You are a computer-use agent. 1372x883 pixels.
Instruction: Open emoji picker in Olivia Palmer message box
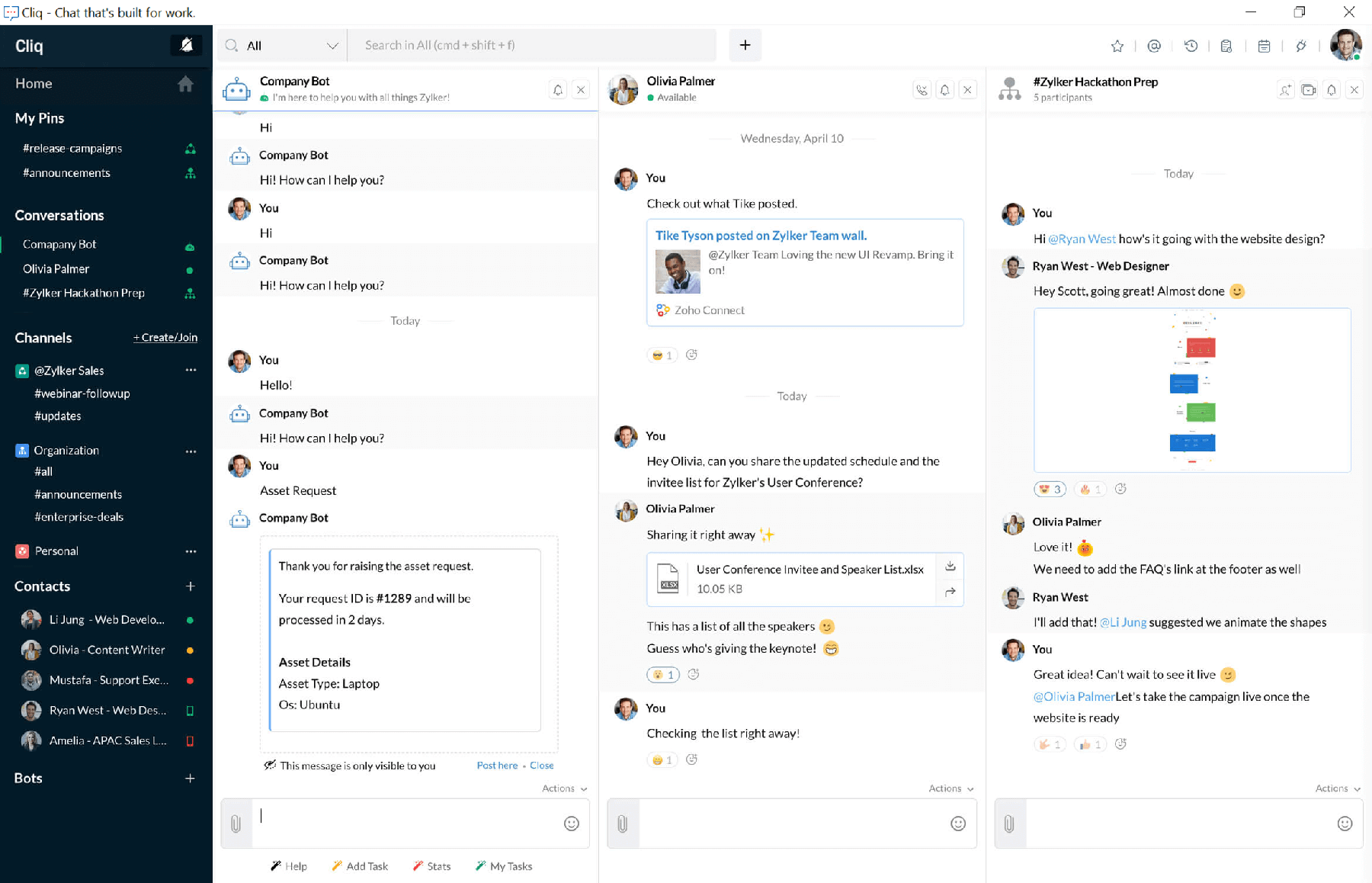(958, 824)
